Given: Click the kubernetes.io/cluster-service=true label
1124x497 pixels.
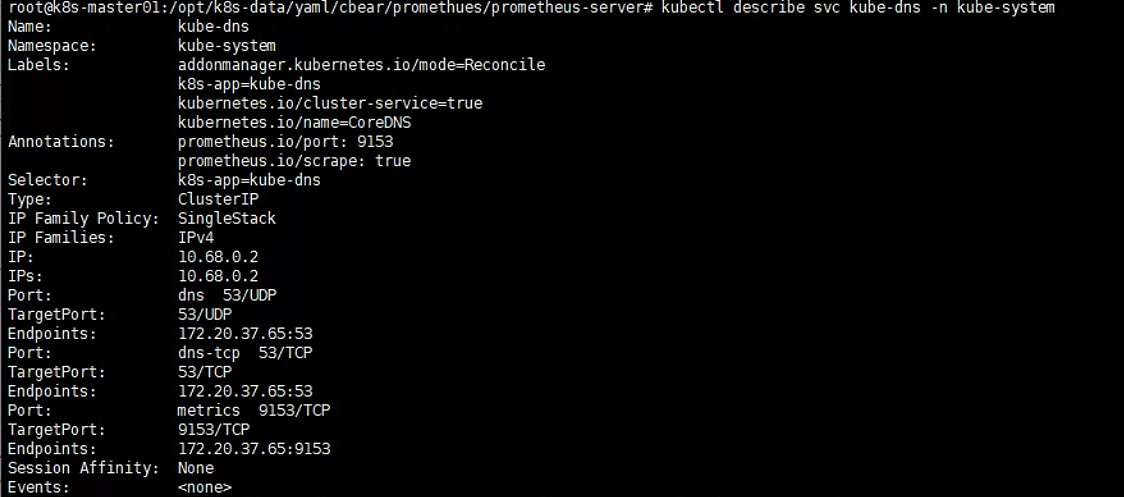Looking at the screenshot, I should pos(330,103).
